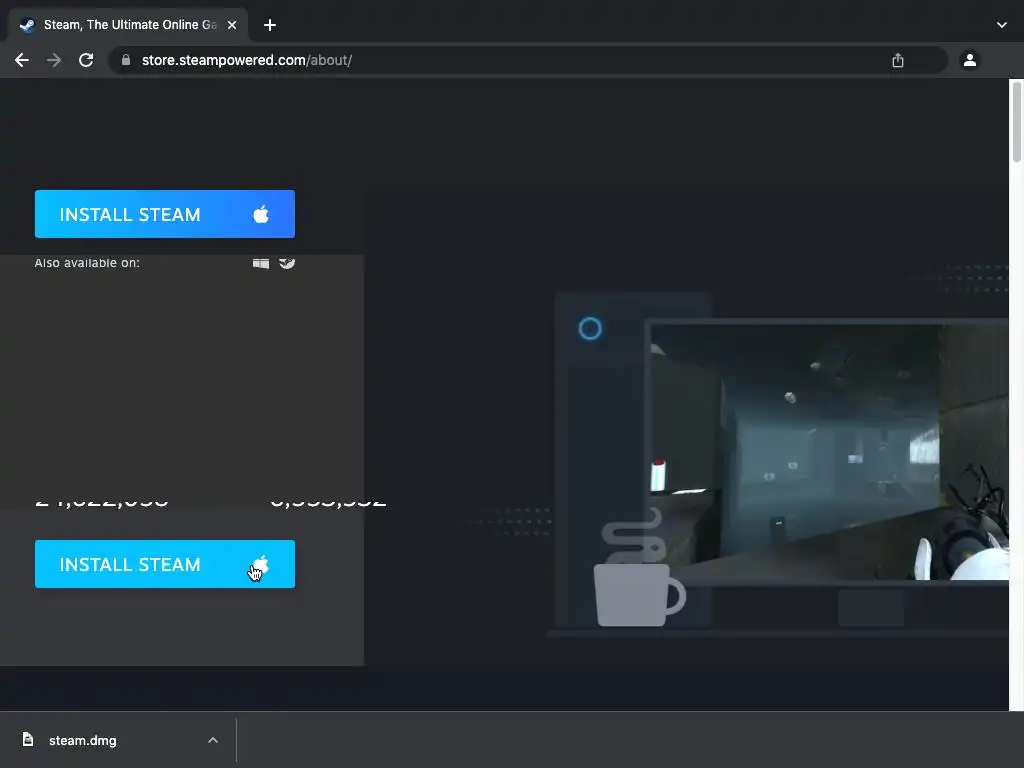Open the browser profile icon

point(970,60)
